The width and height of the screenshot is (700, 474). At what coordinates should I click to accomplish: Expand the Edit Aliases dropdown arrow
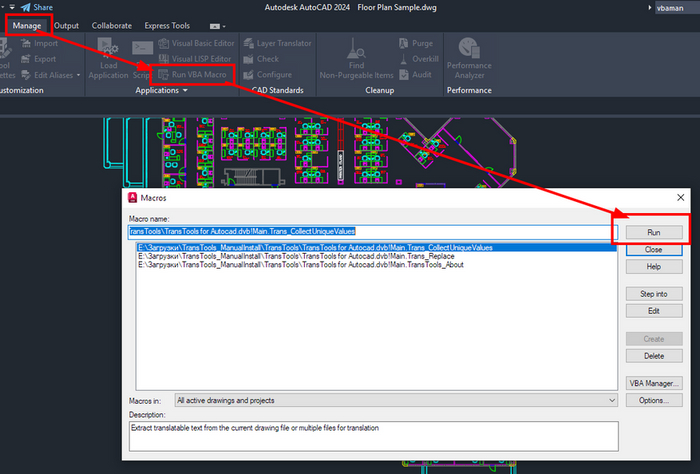point(79,75)
